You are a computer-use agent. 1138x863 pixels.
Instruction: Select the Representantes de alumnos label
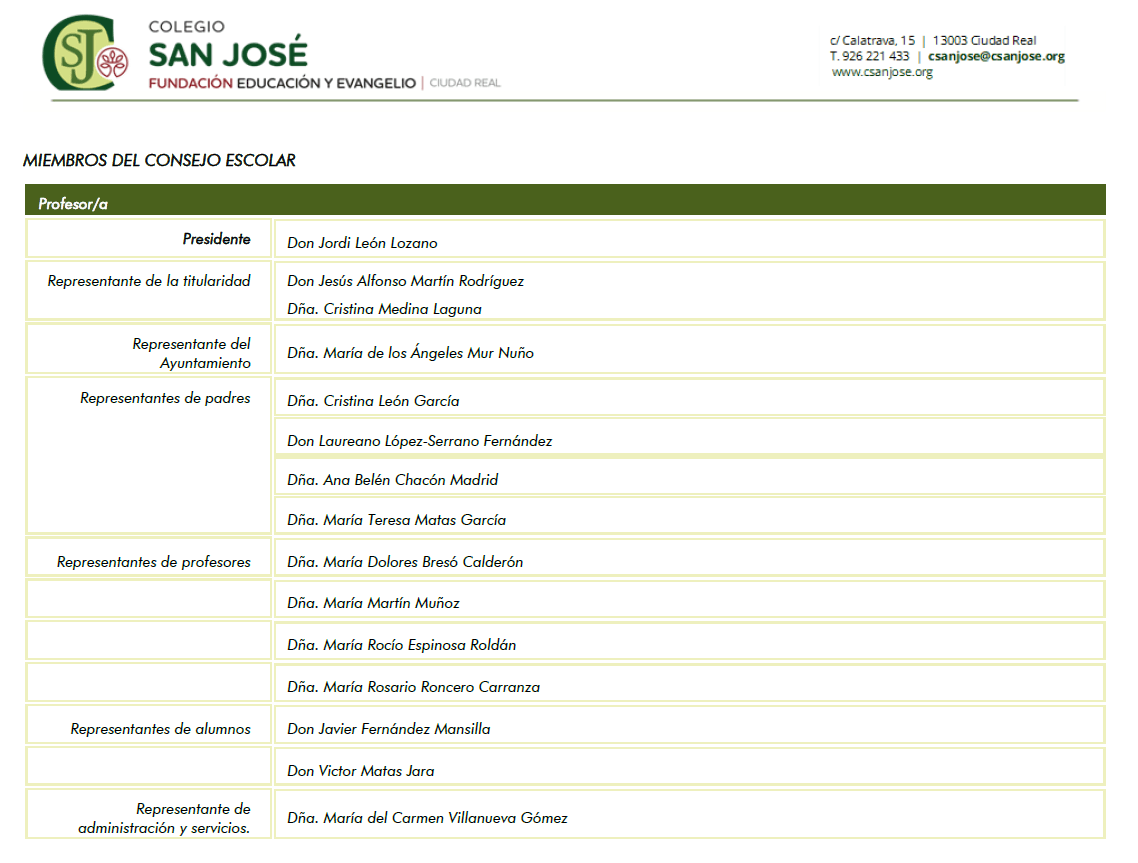tap(160, 729)
